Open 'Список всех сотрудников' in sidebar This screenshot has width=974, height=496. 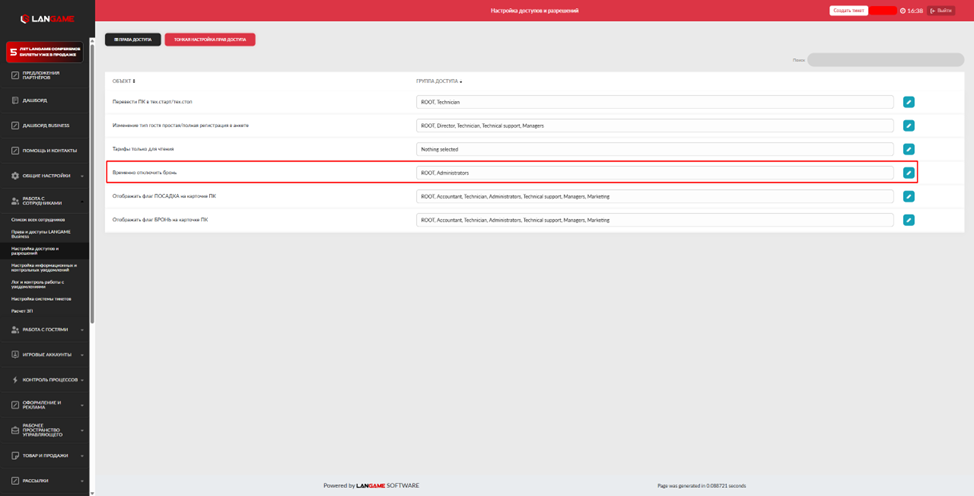pyautogui.click(x=38, y=220)
